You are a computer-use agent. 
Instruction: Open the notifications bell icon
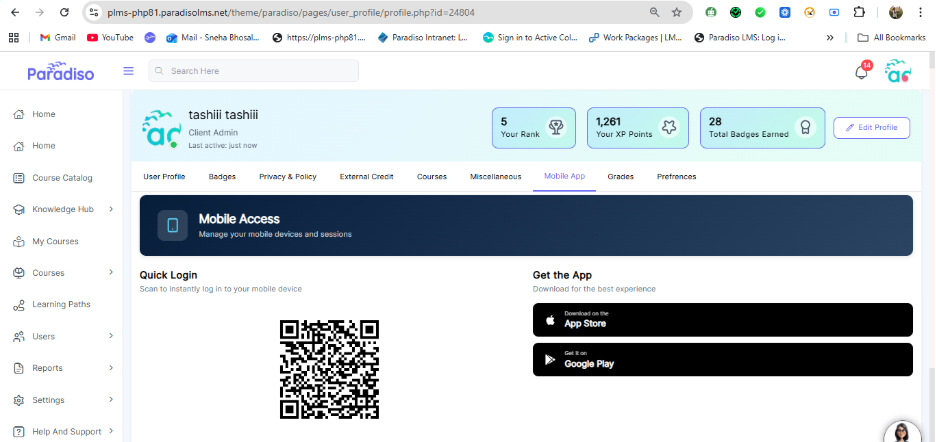pos(861,72)
